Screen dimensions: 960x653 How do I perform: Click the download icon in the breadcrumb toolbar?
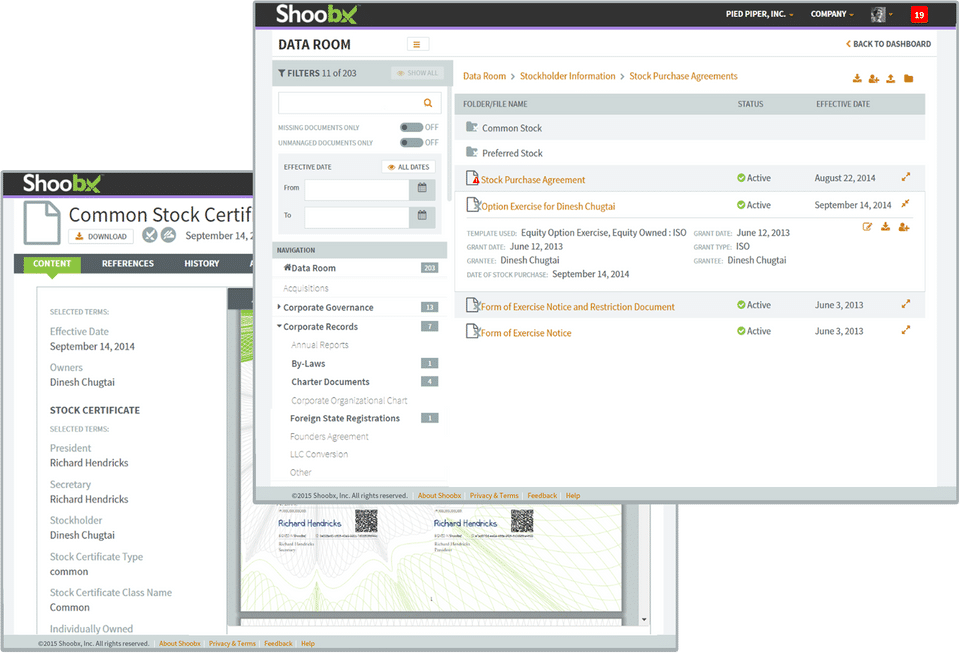click(857, 78)
